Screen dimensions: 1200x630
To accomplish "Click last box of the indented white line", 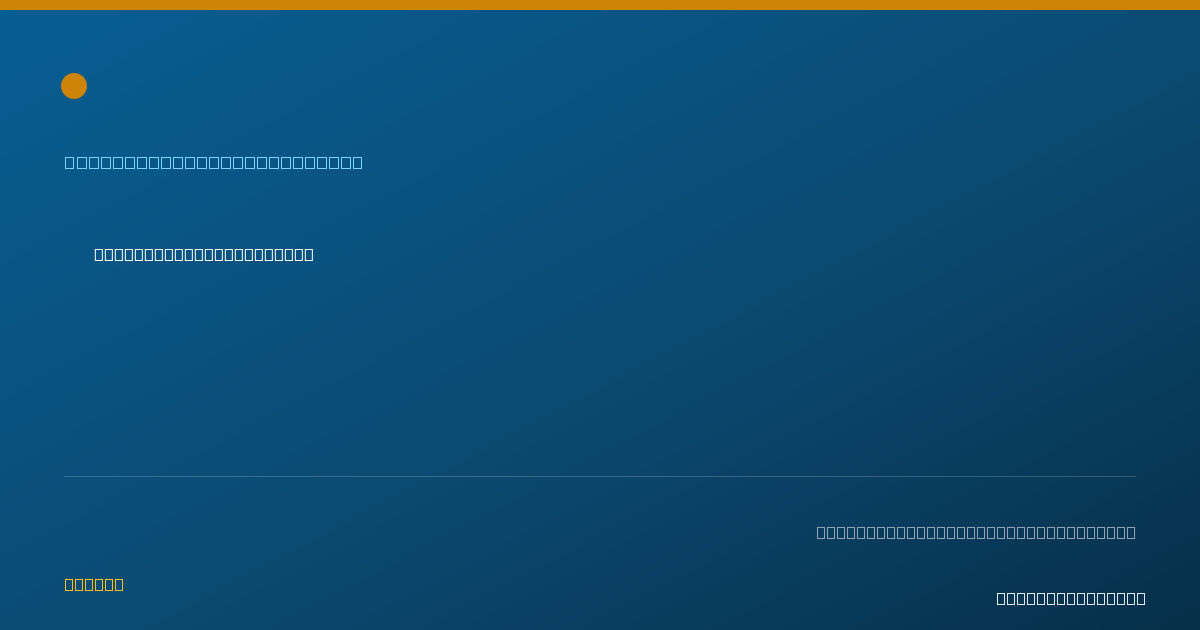I will click(309, 254).
